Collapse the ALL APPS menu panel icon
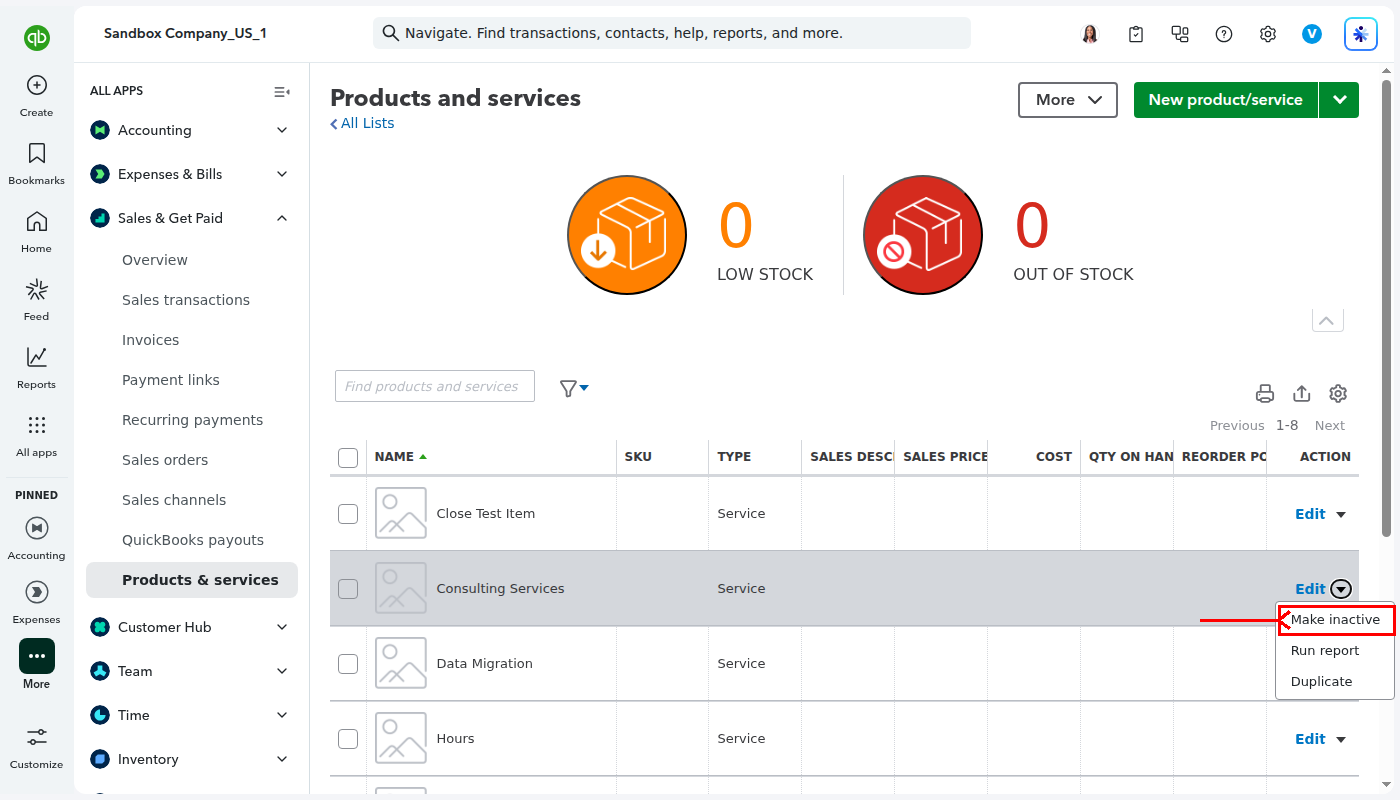Viewport: 1400px width, 800px height. pyautogui.click(x=282, y=91)
